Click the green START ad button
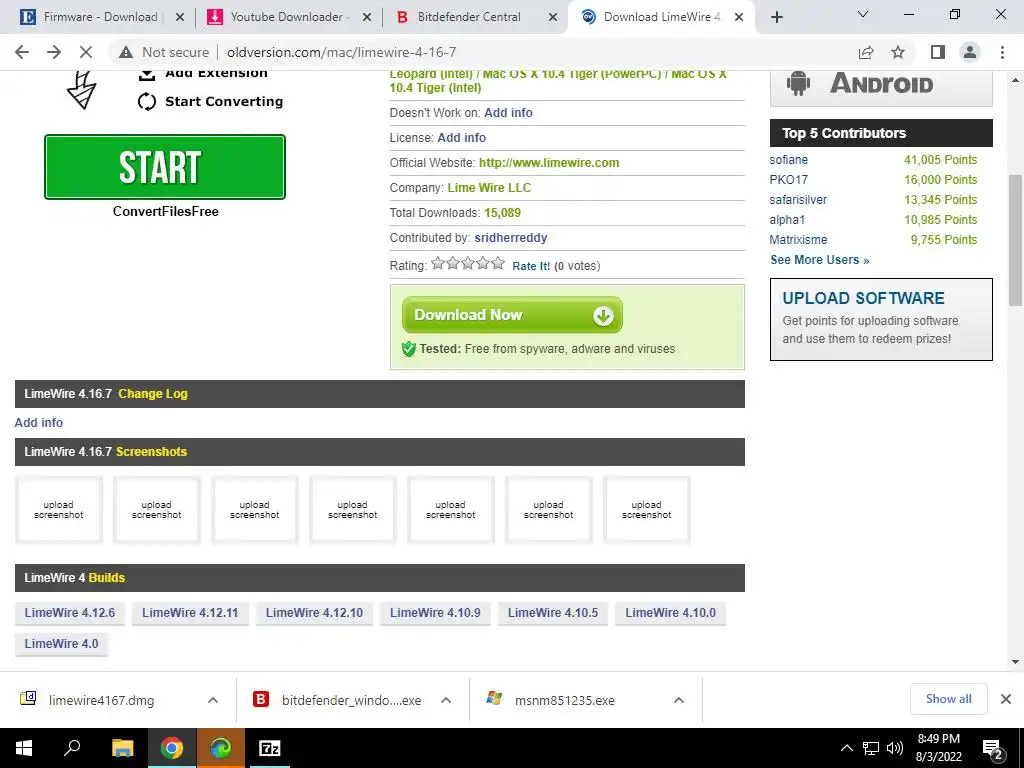 click(165, 167)
